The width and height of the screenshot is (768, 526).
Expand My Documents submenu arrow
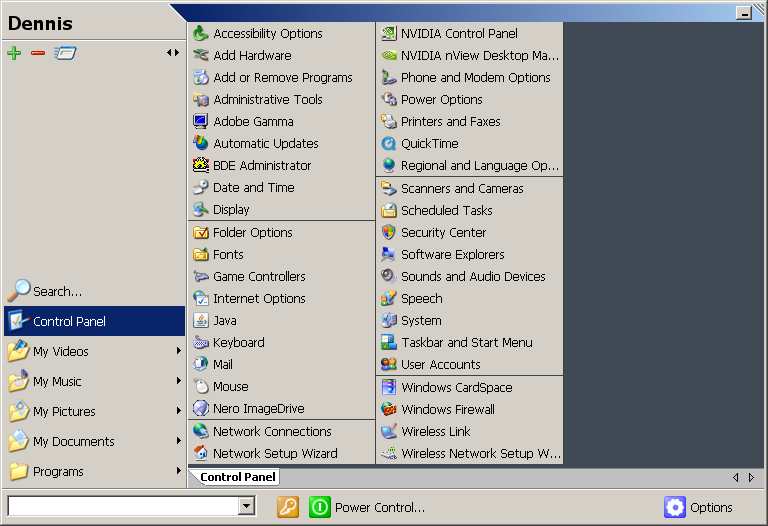click(x=178, y=441)
